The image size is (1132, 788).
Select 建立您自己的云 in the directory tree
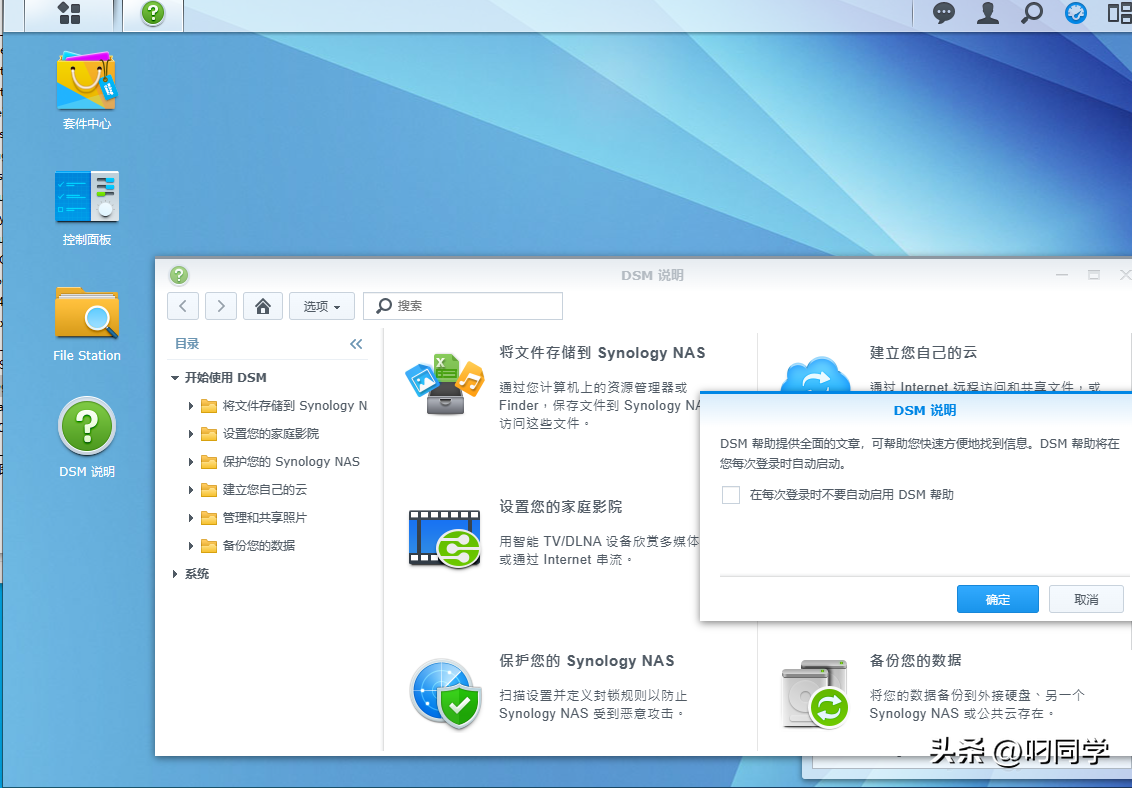click(264, 489)
